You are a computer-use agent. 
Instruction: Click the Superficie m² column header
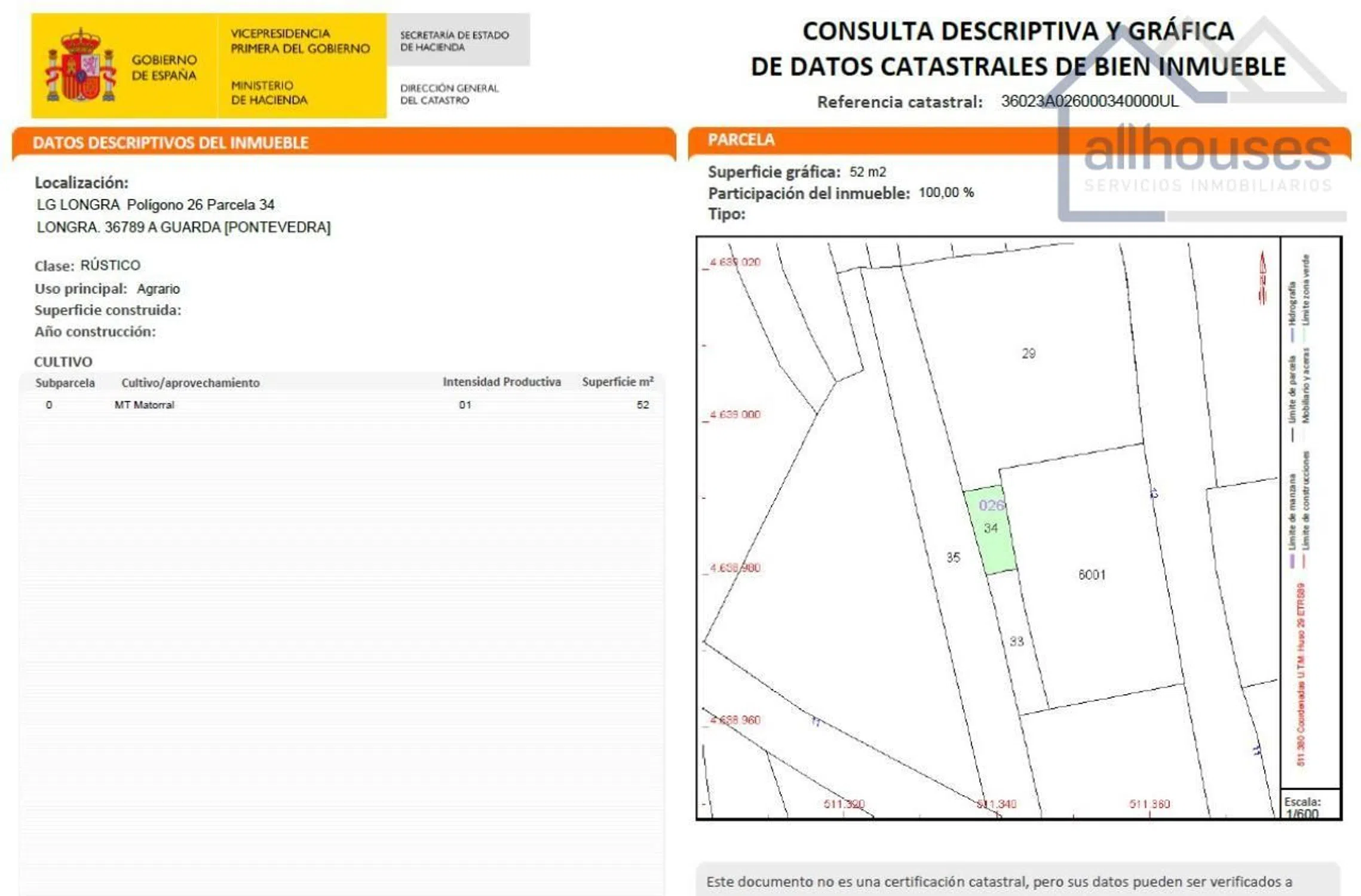coord(617,382)
